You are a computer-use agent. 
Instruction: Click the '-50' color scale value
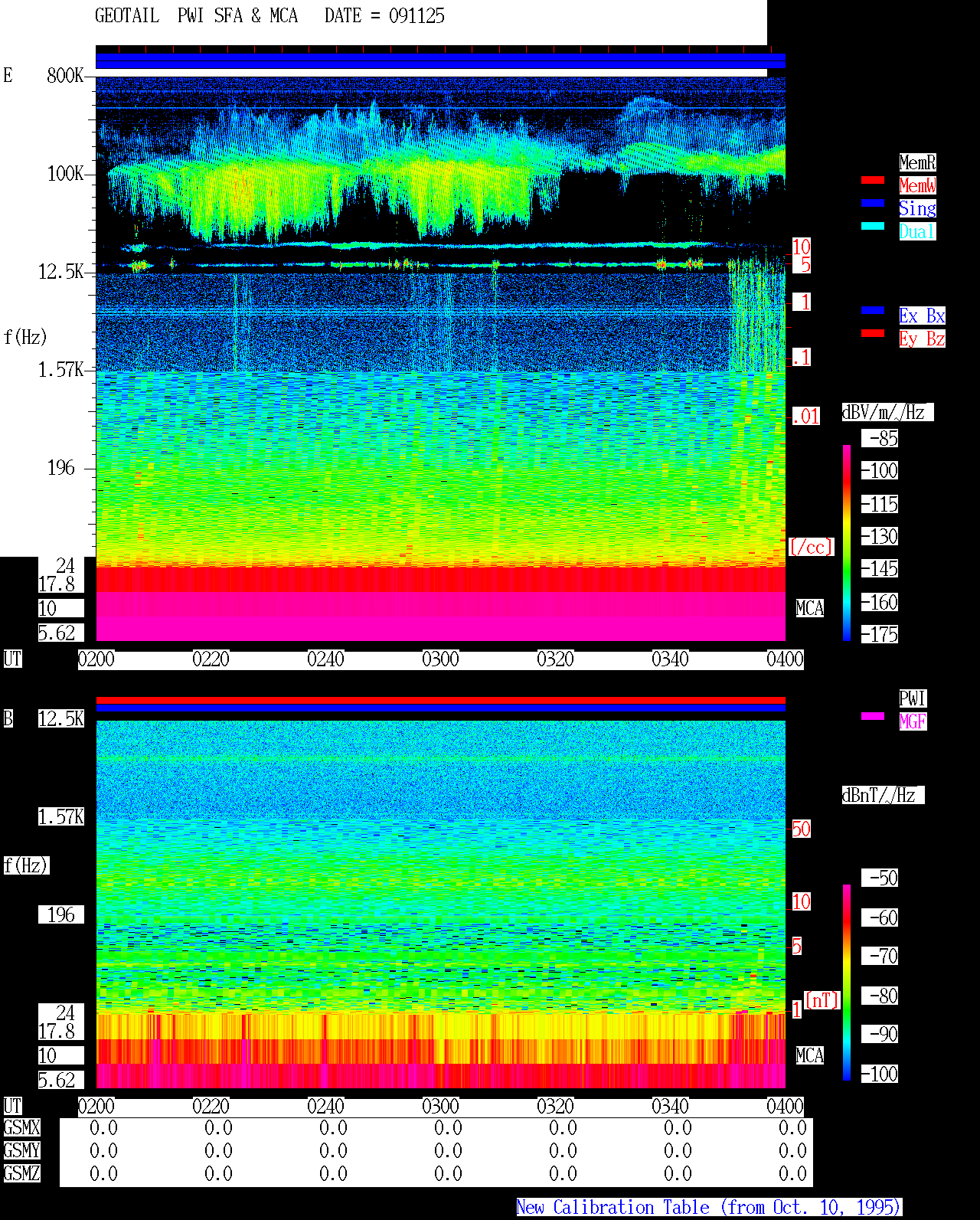tap(880, 878)
